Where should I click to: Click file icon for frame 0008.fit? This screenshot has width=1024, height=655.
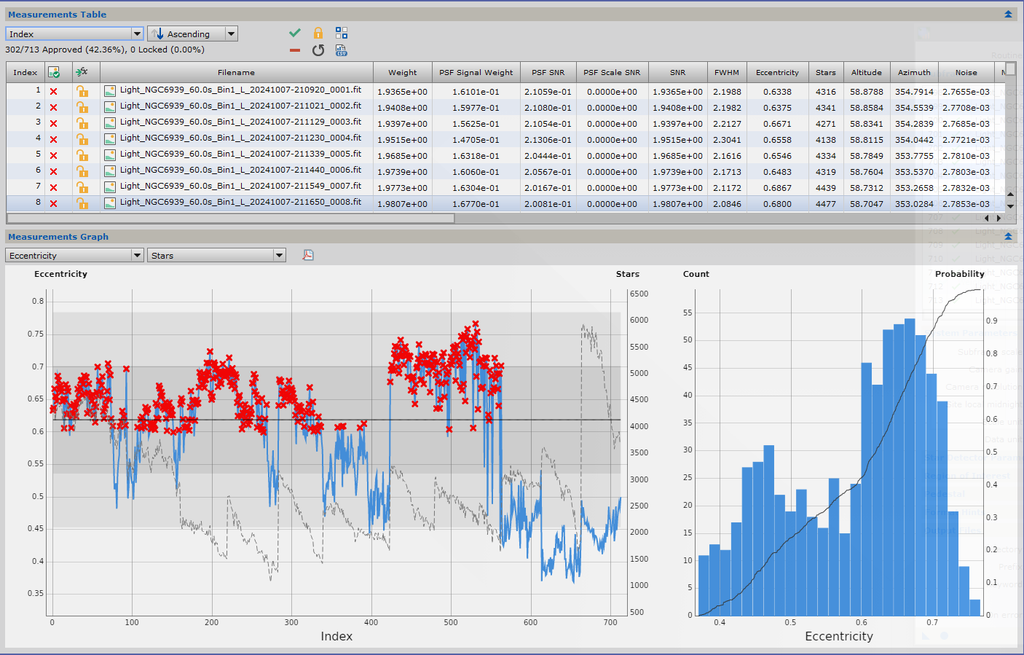click(x=110, y=203)
